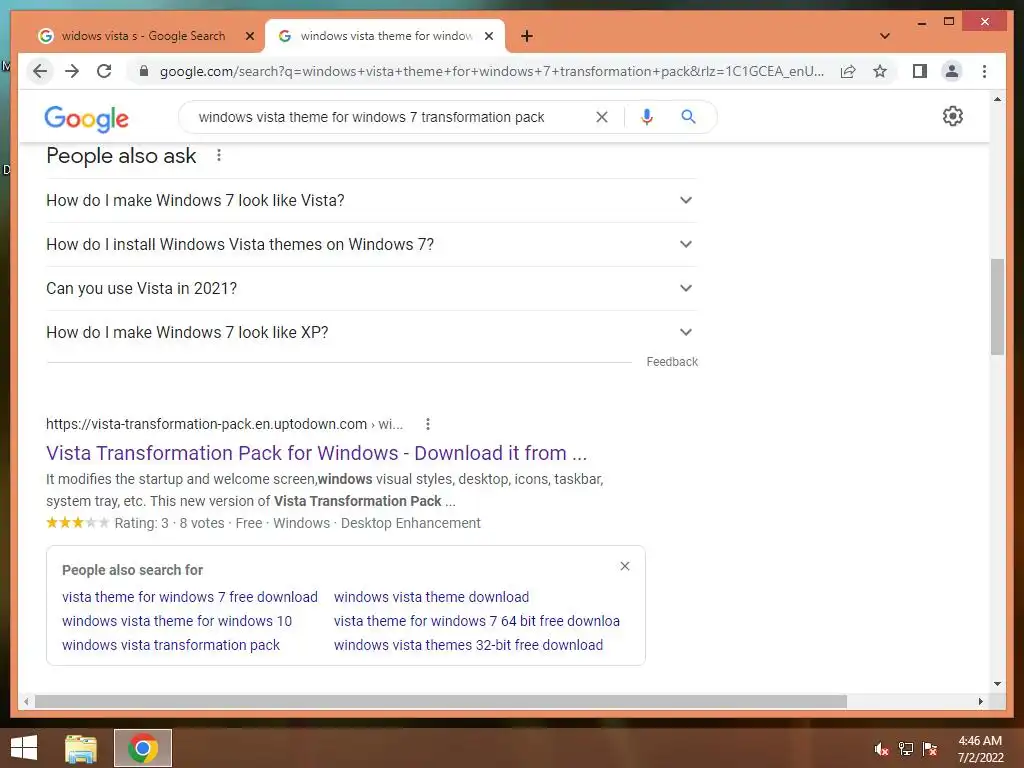1024x768 pixels.
Task: Click the browser forward arrow
Action: pos(72,71)
